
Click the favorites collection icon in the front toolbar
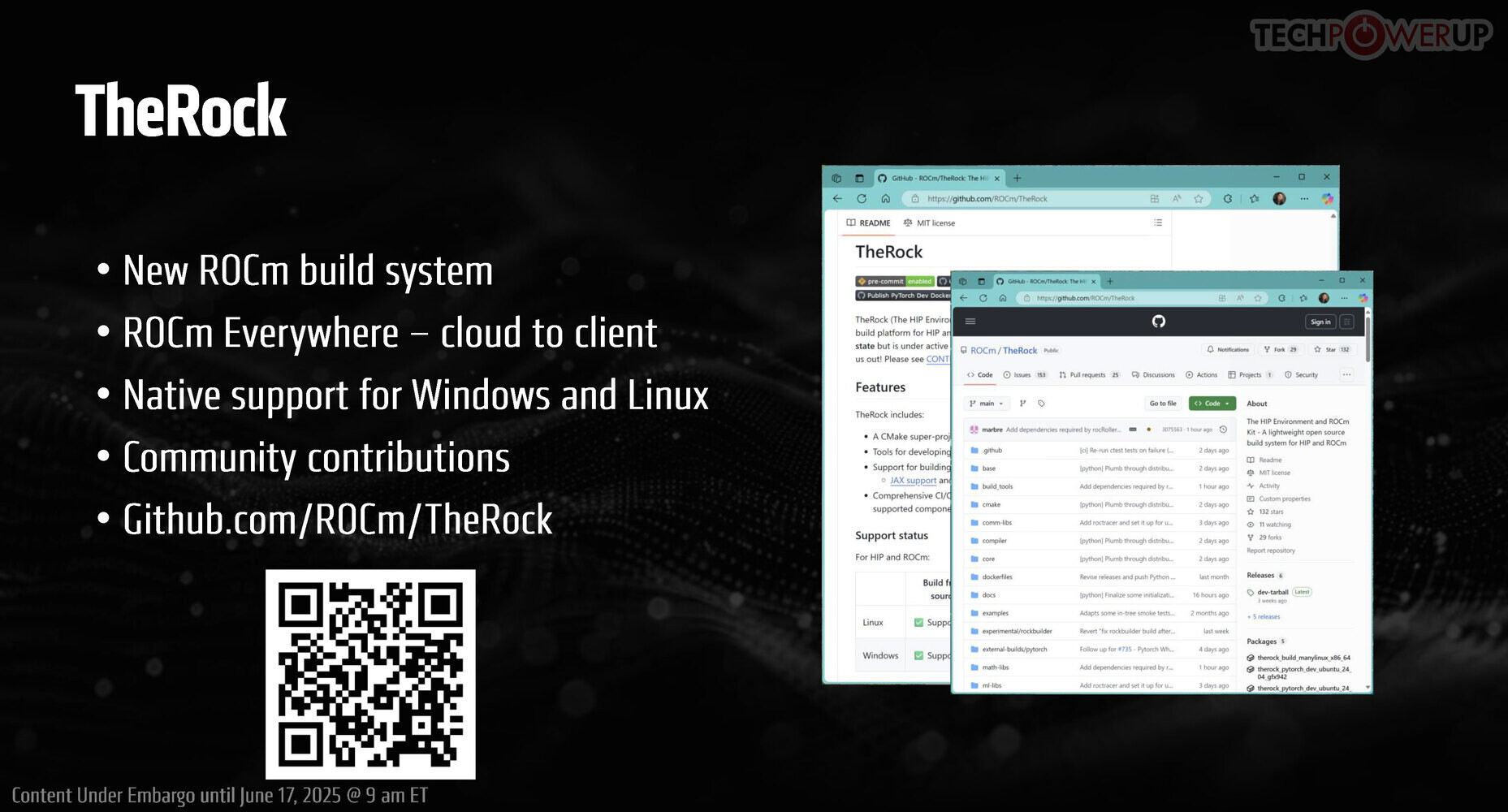coord(1303,298)
